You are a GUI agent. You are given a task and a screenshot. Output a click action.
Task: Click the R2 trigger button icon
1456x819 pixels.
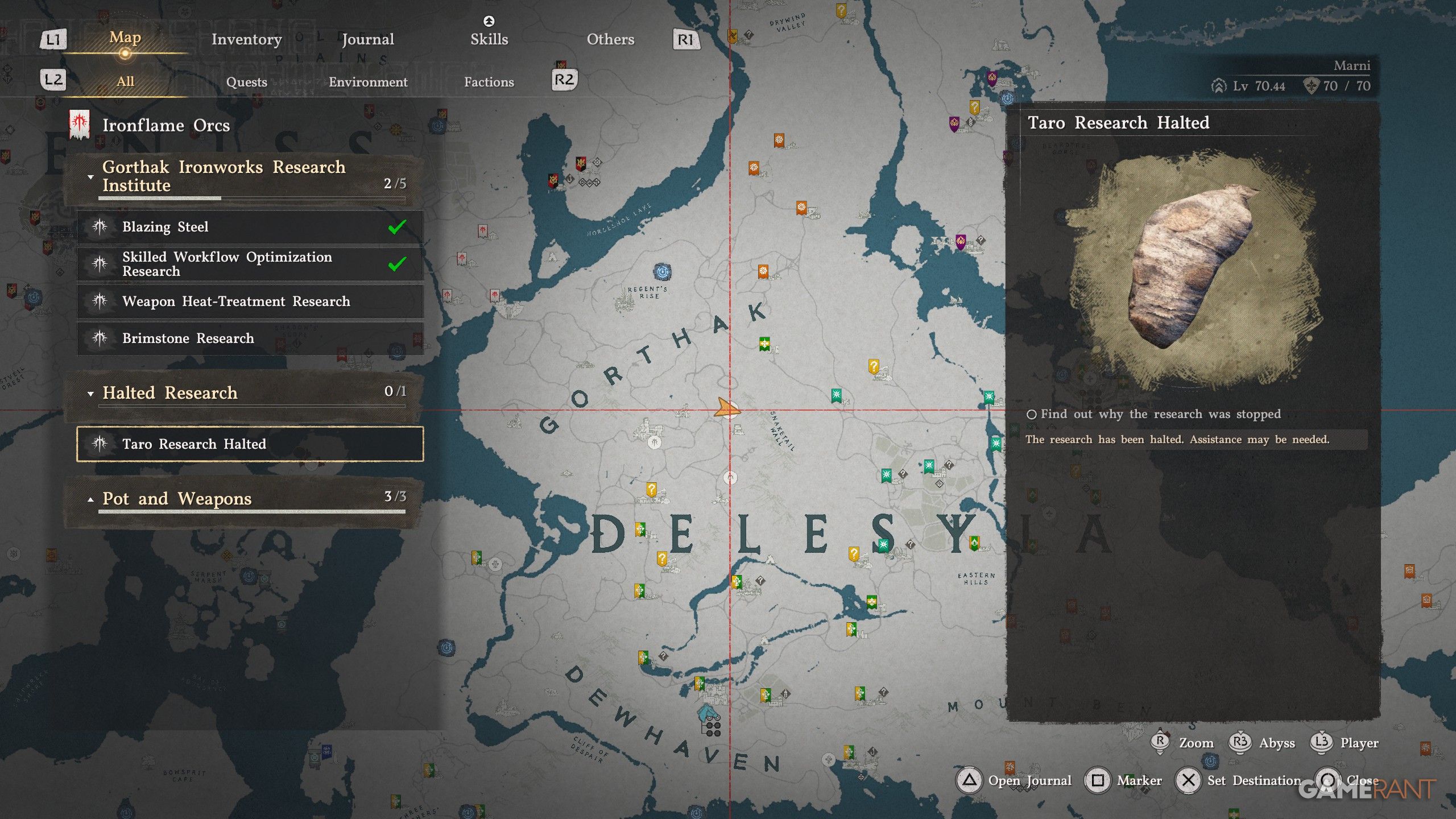[564, 80]
